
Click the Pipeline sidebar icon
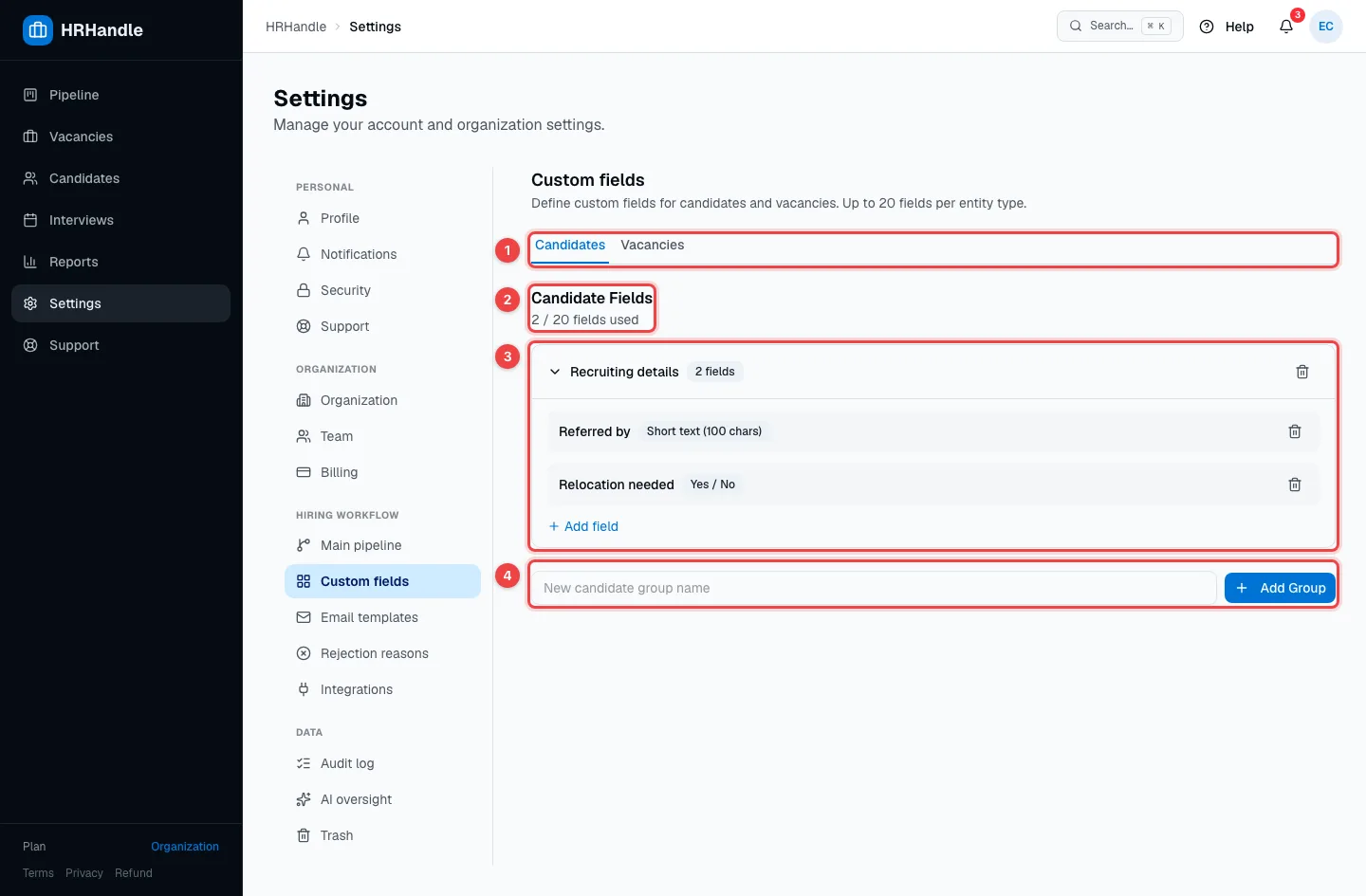(30, 95)
